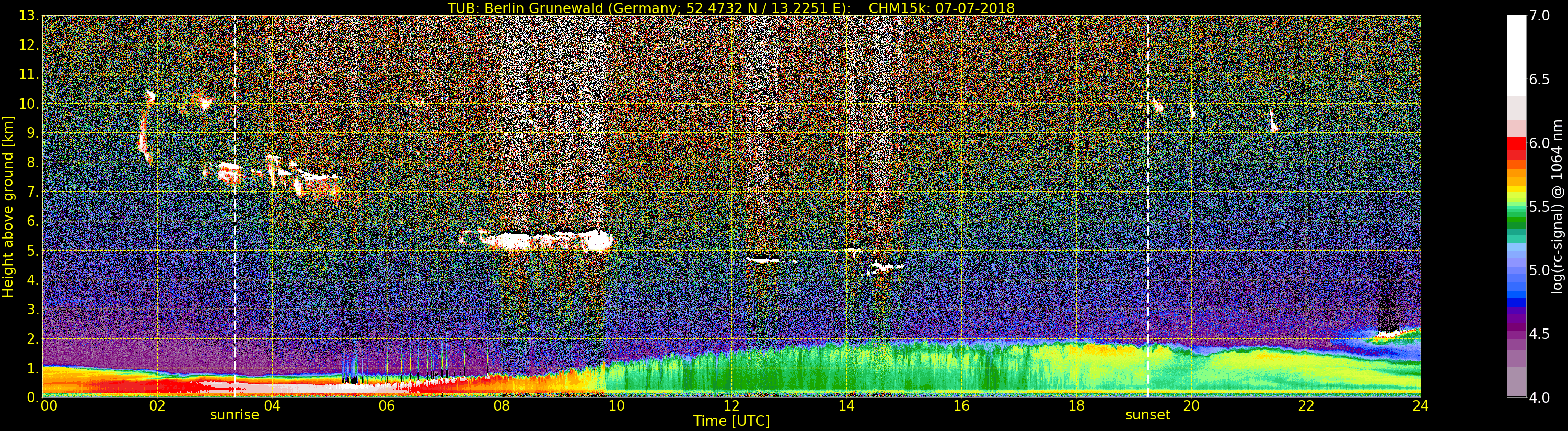Click the '5.0' colorbar tick label
The image size is (1568, 431).
pos(1539,270)
